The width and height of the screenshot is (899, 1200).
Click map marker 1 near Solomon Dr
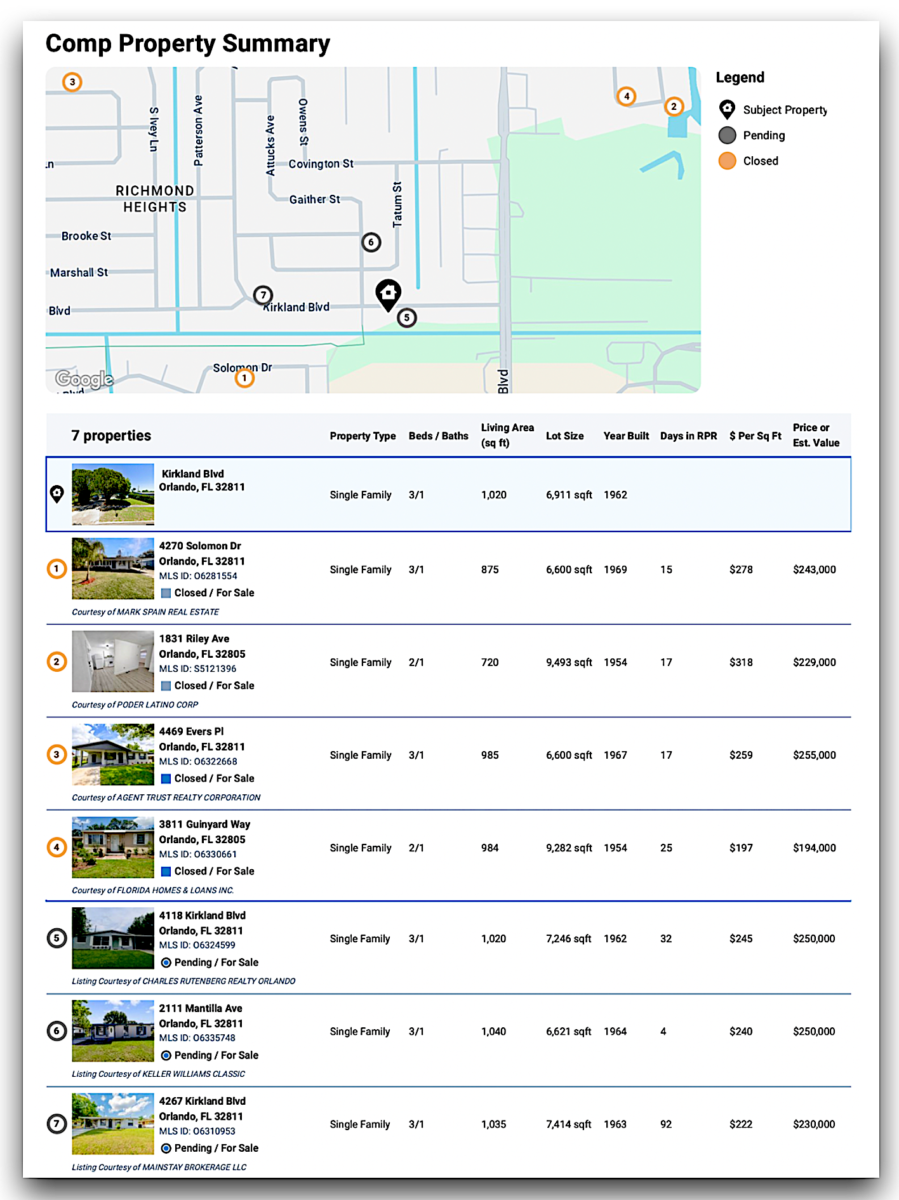tap(244, 378)
